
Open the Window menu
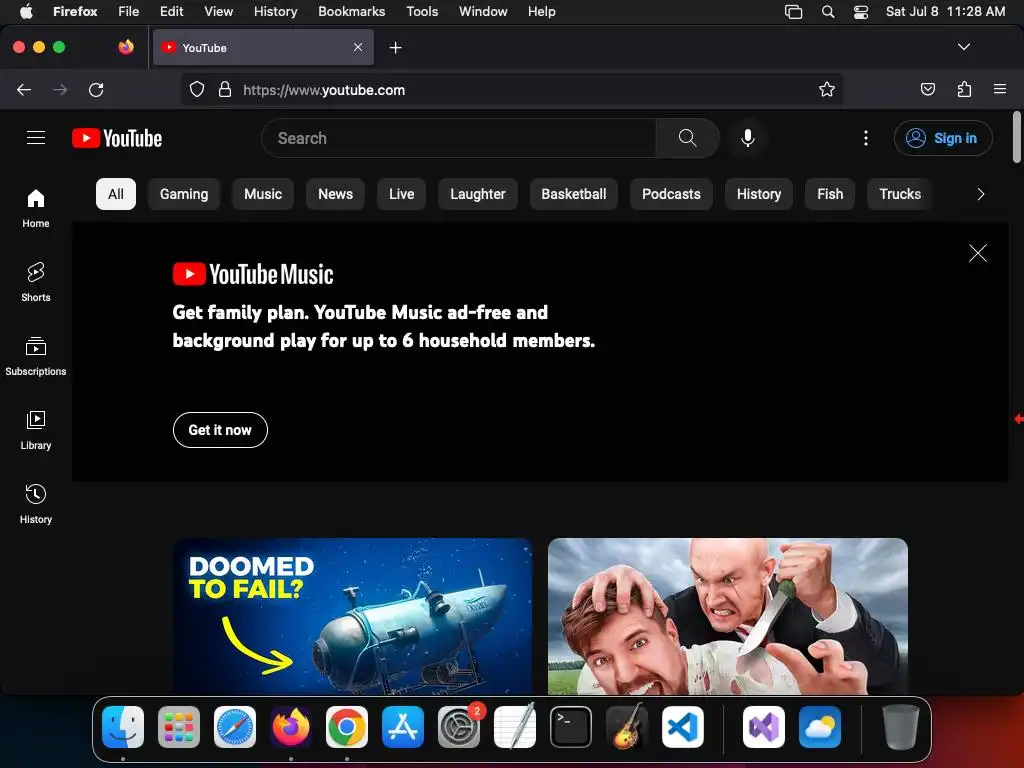click(483, 11)
